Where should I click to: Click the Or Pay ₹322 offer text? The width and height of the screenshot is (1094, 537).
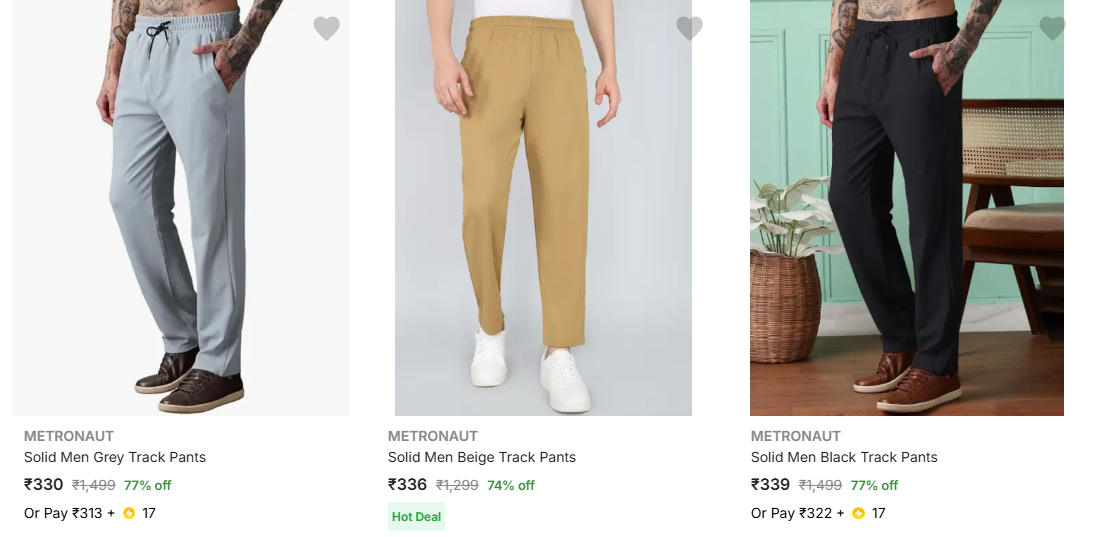tap(791, 514)
